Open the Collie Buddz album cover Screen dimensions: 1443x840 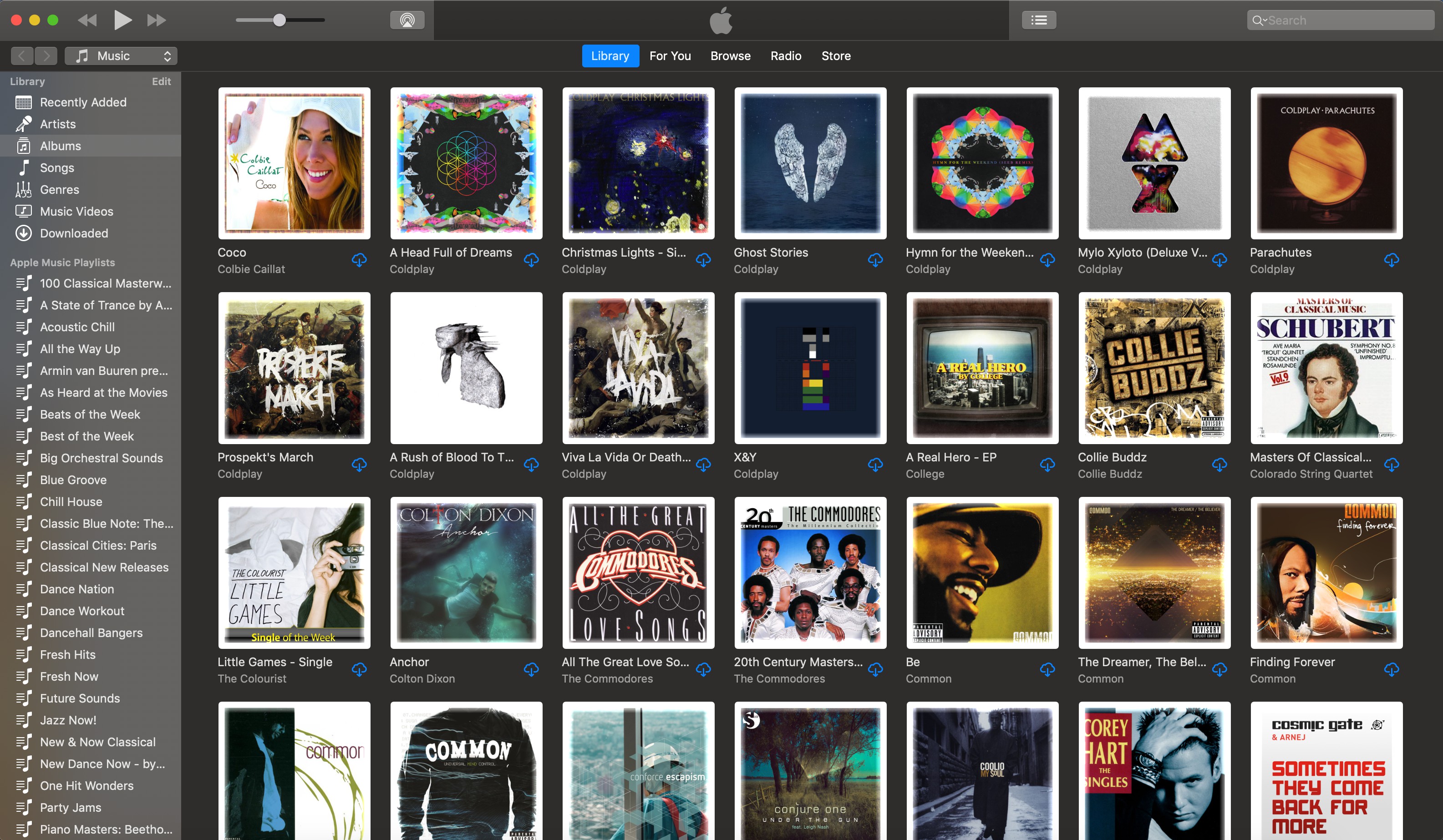pyautogui.click(x=1154, y=368)
